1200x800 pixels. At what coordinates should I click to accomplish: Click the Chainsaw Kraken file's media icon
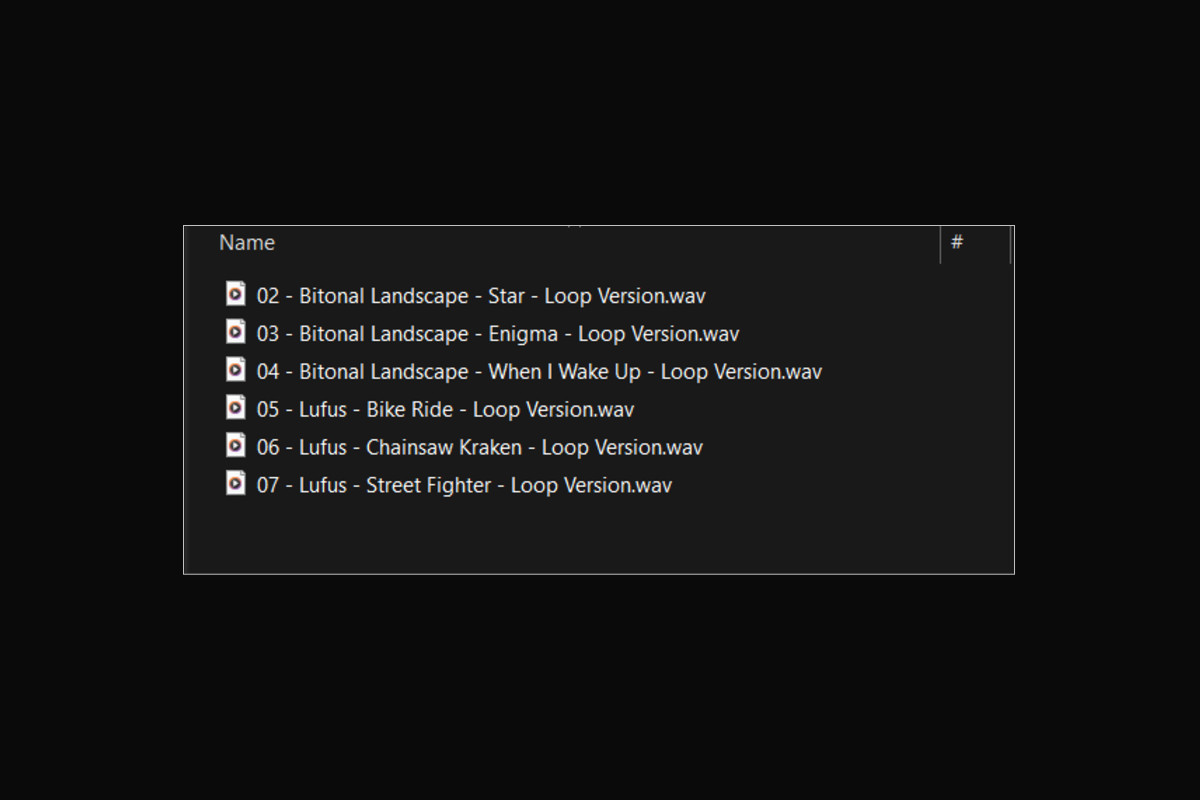[235, 446]
